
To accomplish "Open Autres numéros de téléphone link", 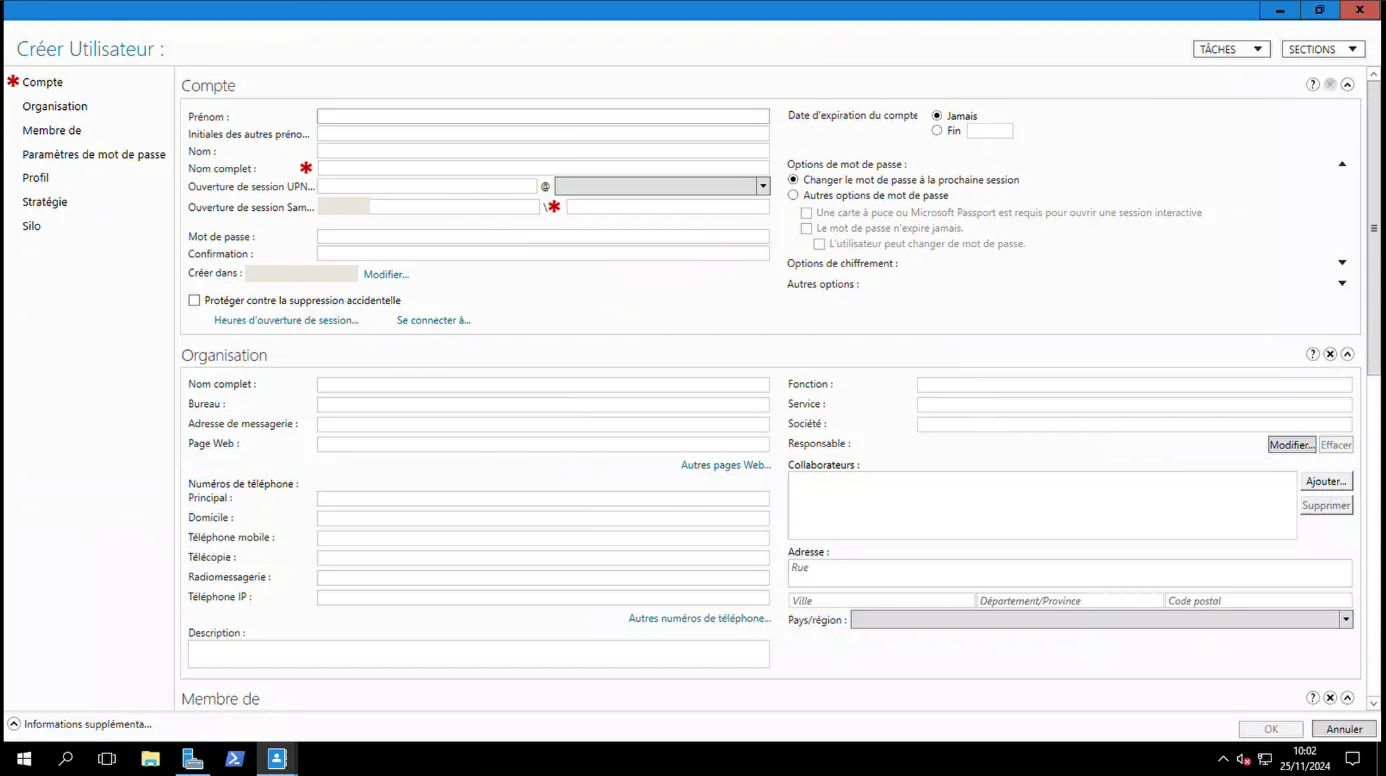I will [700, 618].
